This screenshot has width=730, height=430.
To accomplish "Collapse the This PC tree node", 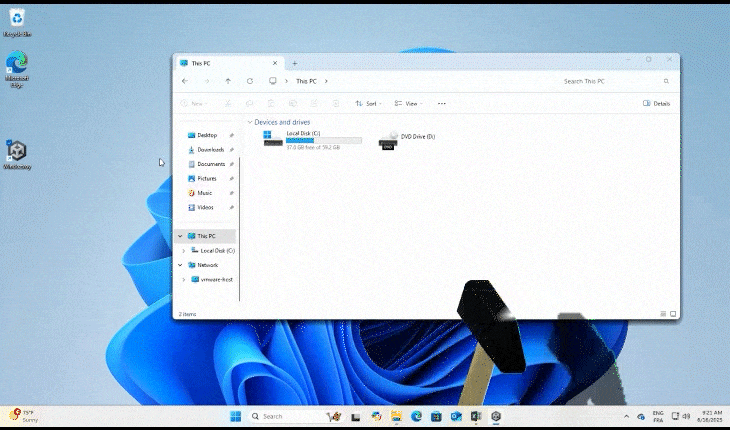I will [180, 236].
